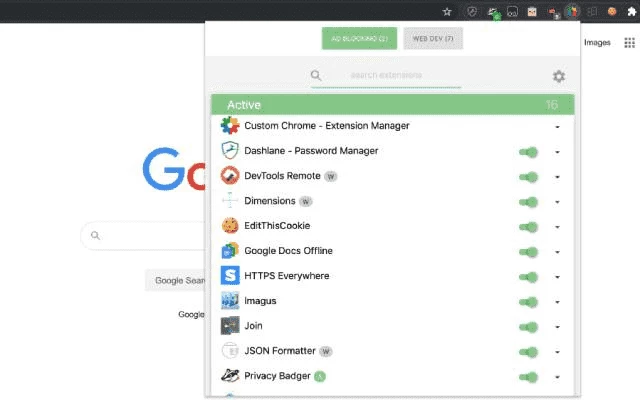The height and width of the screenshot is (400, 640).
Task: Click the Google Docs Offline icon
Action: [230, 251]
